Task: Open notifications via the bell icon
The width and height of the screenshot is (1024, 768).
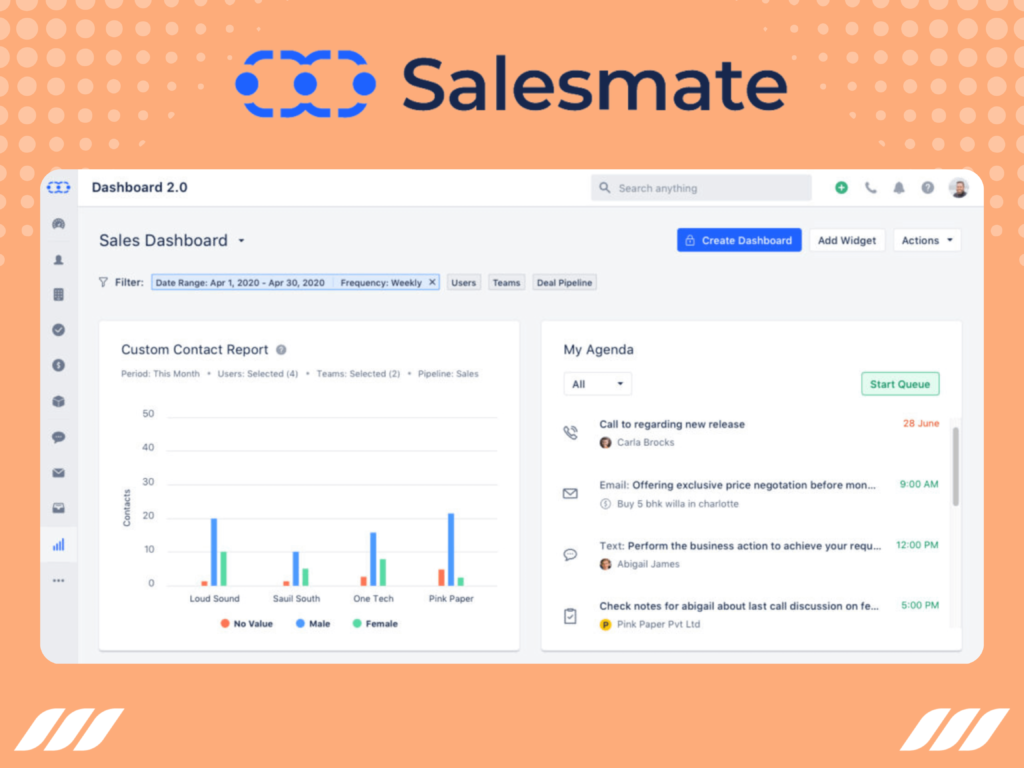Action: (899, 187)
